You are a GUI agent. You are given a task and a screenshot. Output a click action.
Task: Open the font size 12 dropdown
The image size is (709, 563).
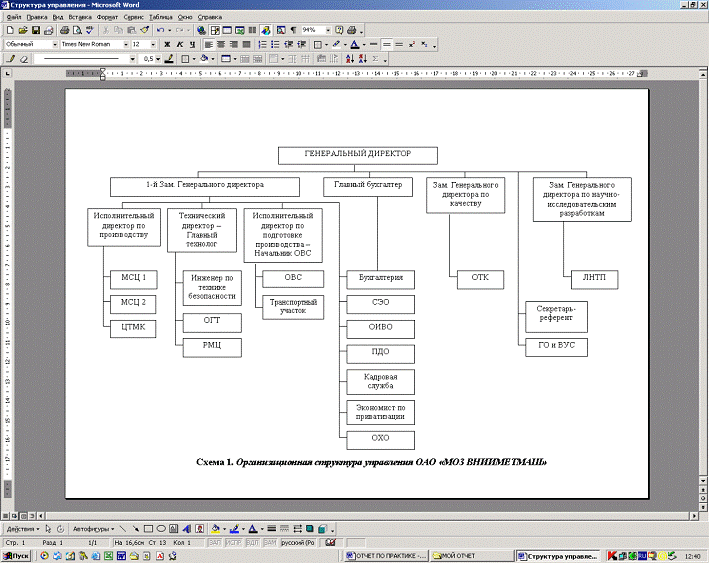click(x=151, y=45)
